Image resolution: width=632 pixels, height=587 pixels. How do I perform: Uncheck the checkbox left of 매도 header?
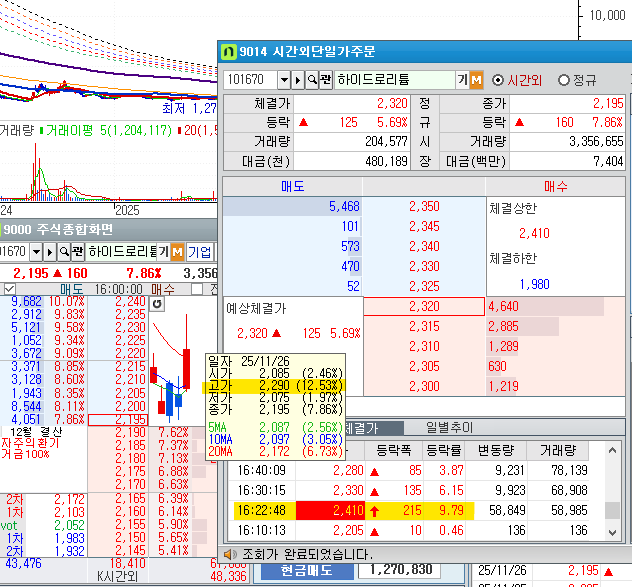coord(9,289)
